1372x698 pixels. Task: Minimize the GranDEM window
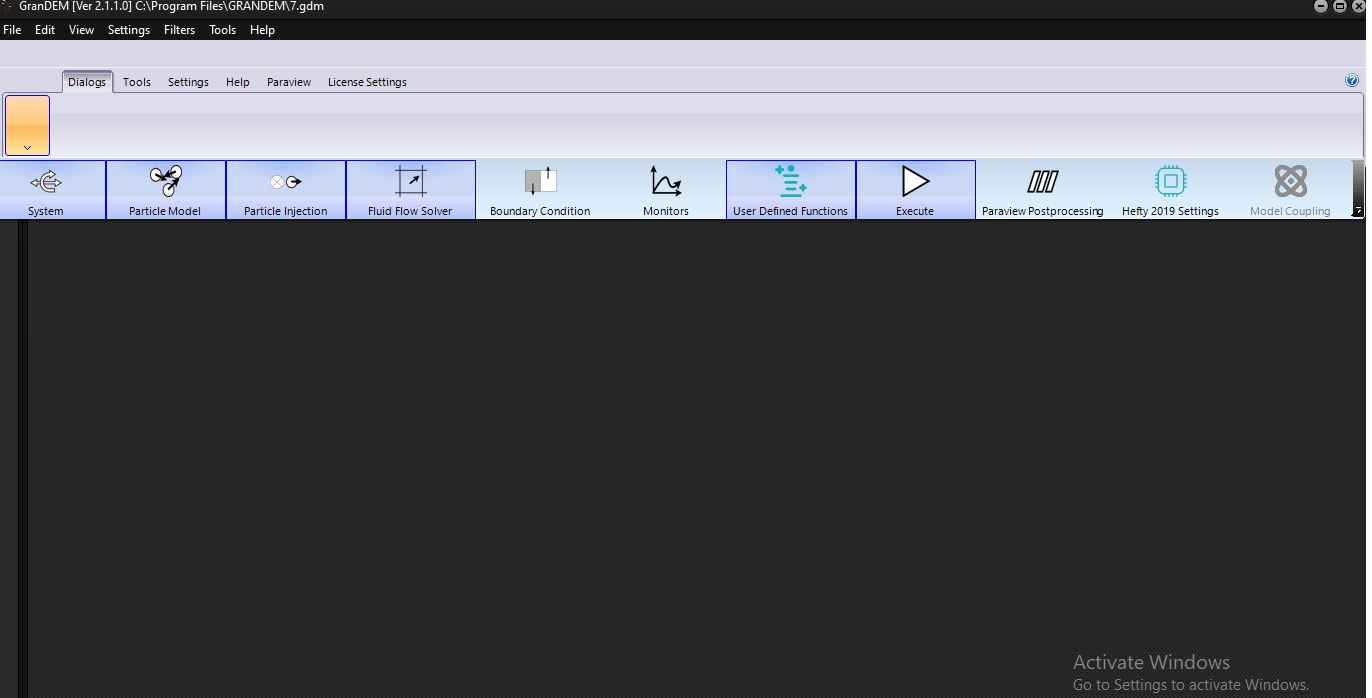click(x=1322, y=6)
